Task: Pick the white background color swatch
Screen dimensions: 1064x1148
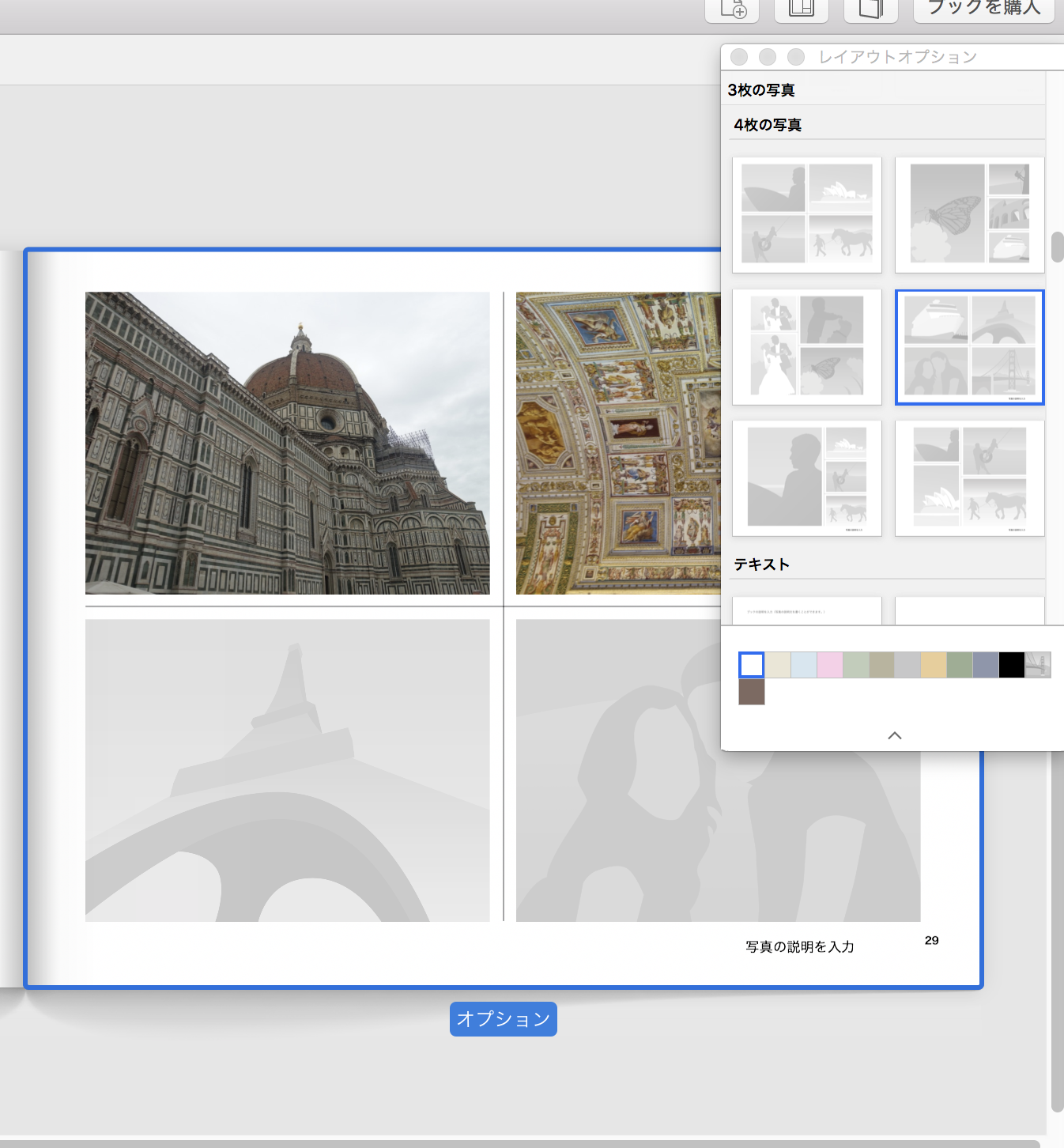Action: 752,665
